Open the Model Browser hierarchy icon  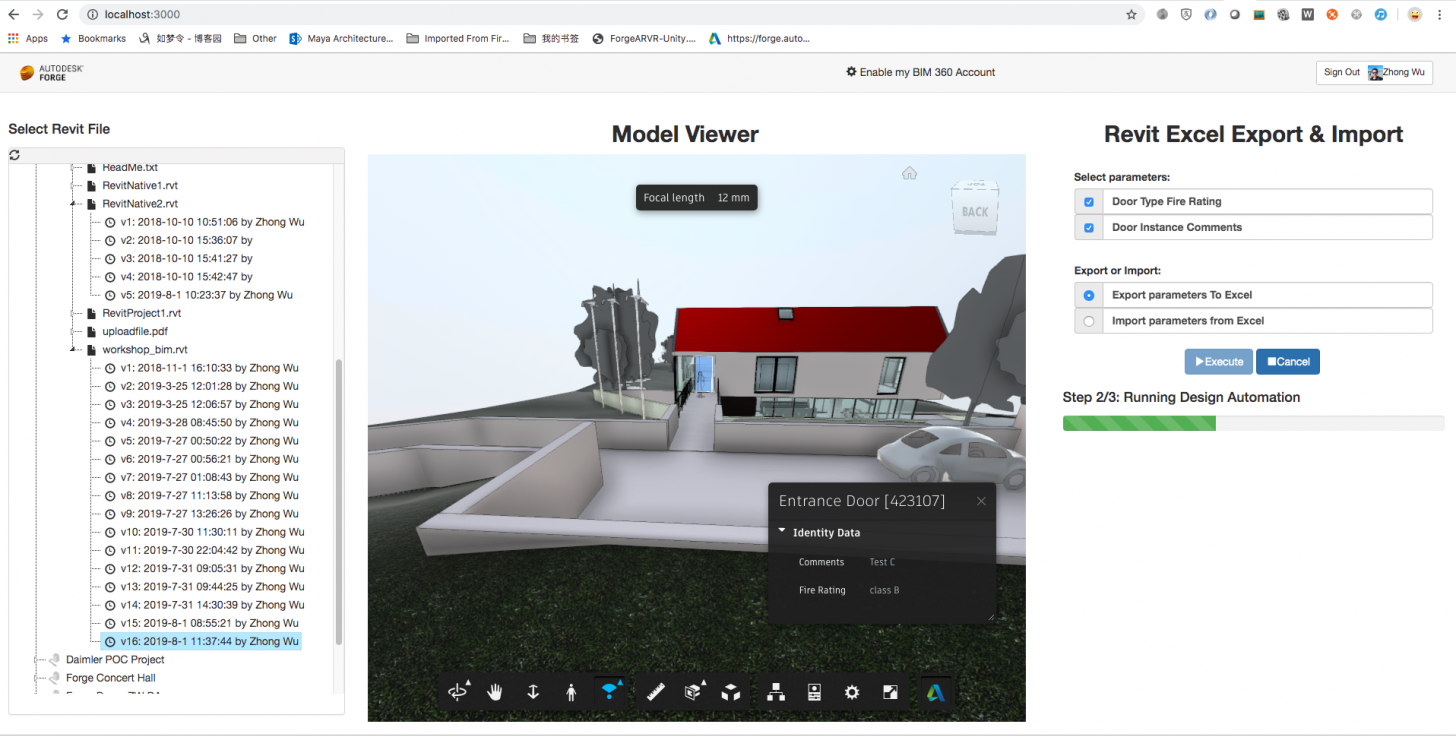click(x=775, y=692)
